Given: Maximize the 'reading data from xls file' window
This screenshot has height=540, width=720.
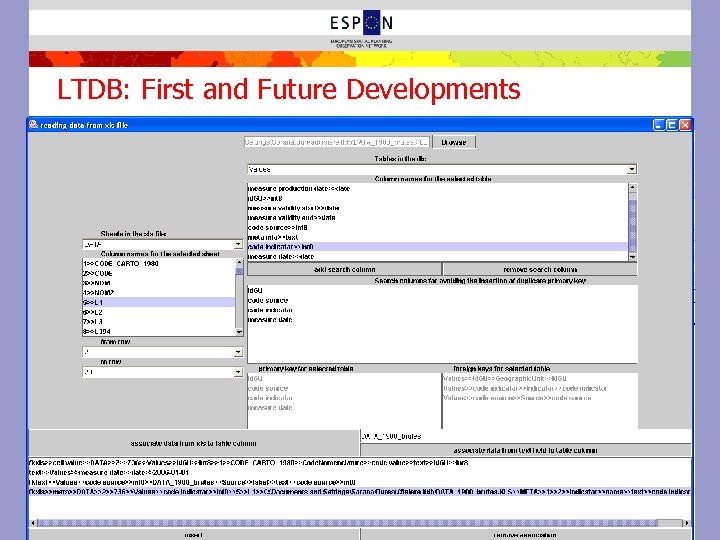Looking at the screenshot, I should click(x=672, y=125).
